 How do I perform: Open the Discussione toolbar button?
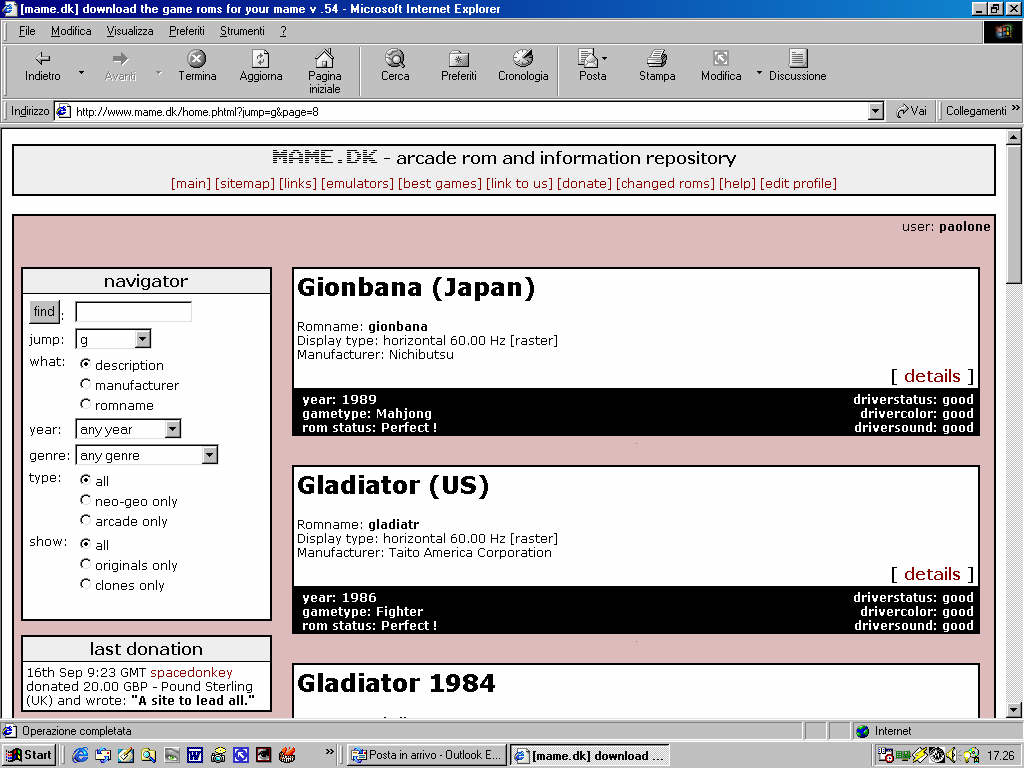[x=797, y=66]
